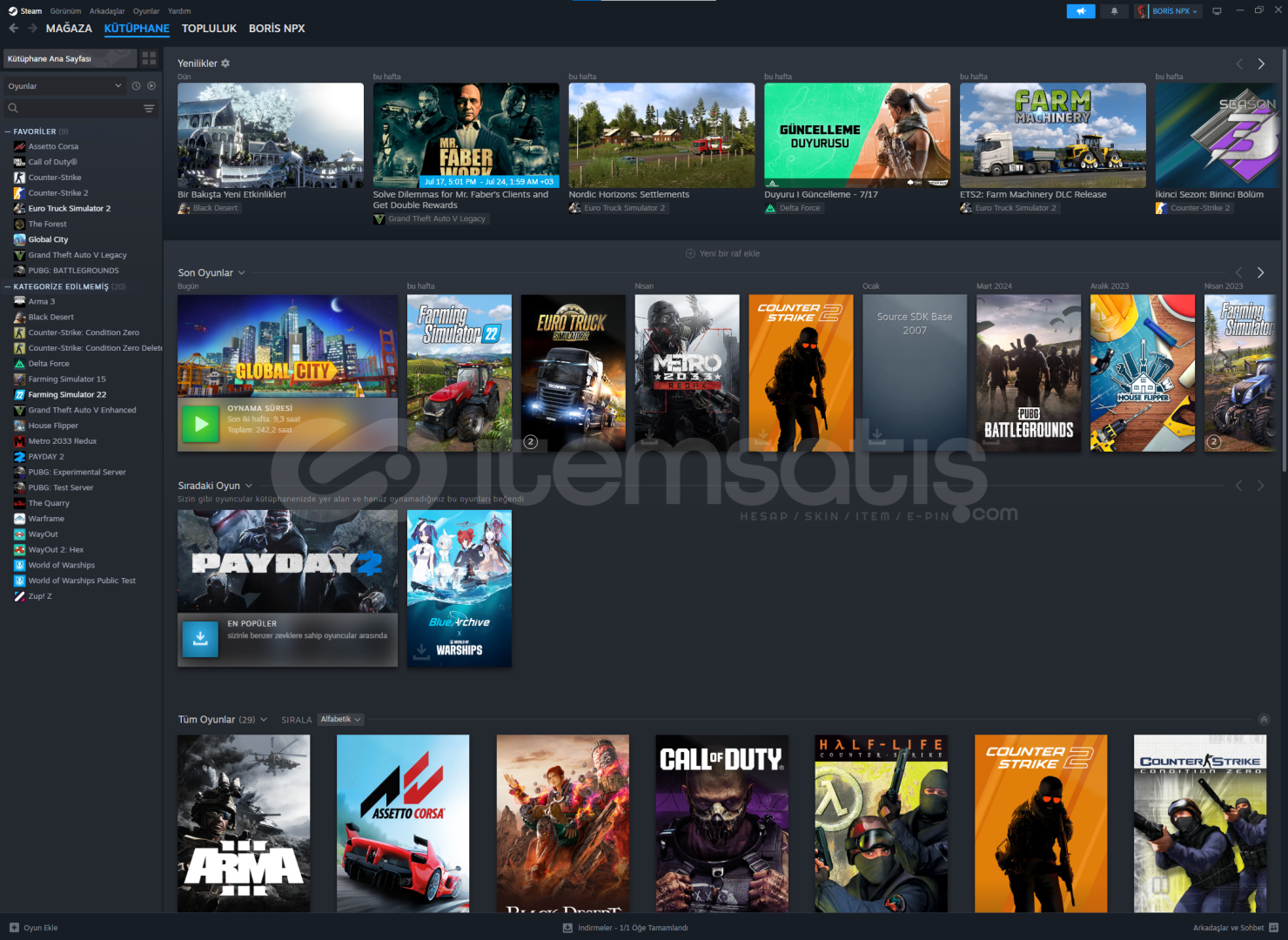The height and width of the screenshot is (940, 1288).
Task: Go to TOPLULUK tab
Action: point(209,29)
